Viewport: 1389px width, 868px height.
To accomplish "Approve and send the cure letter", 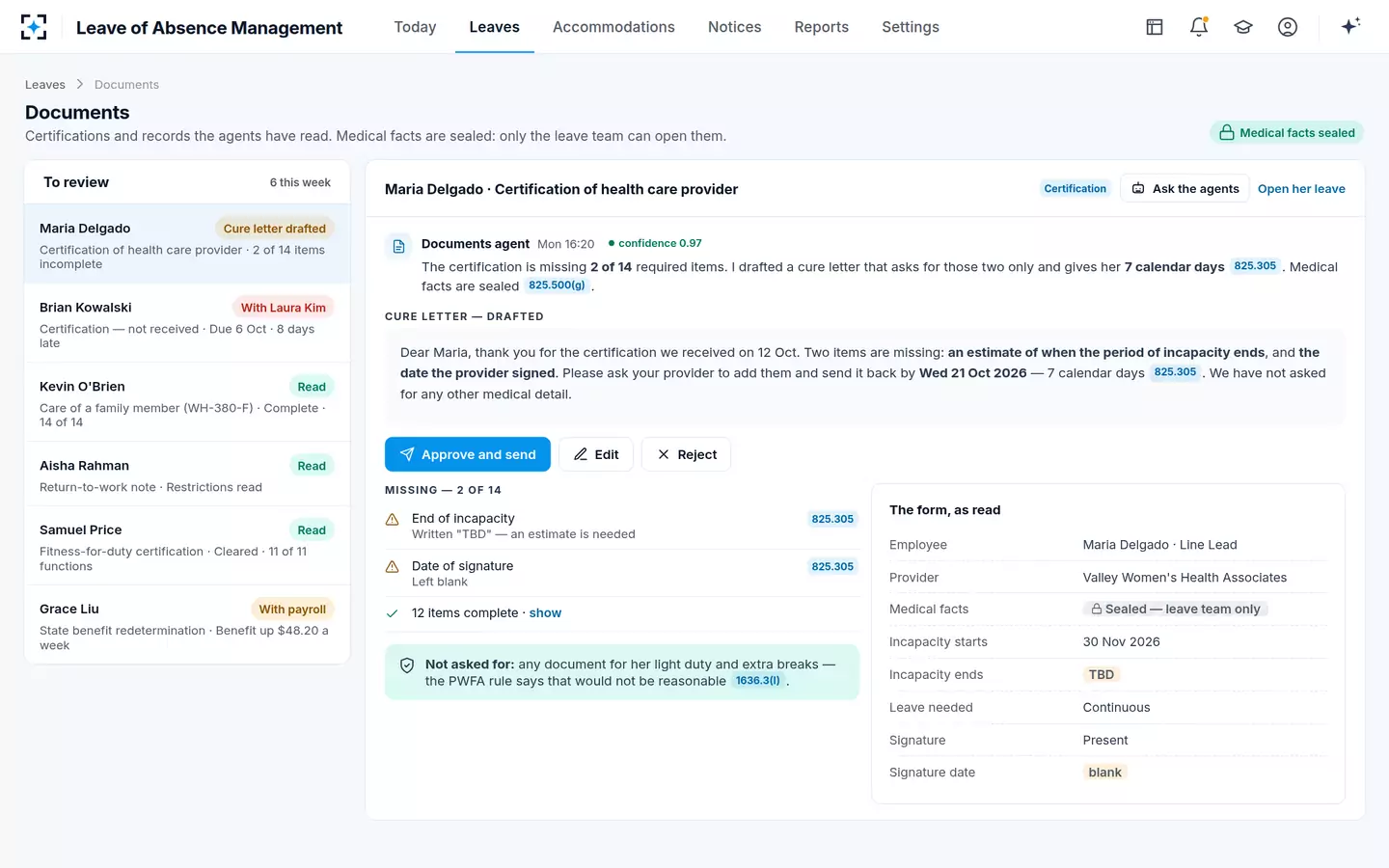I will (x=468, y=454).
